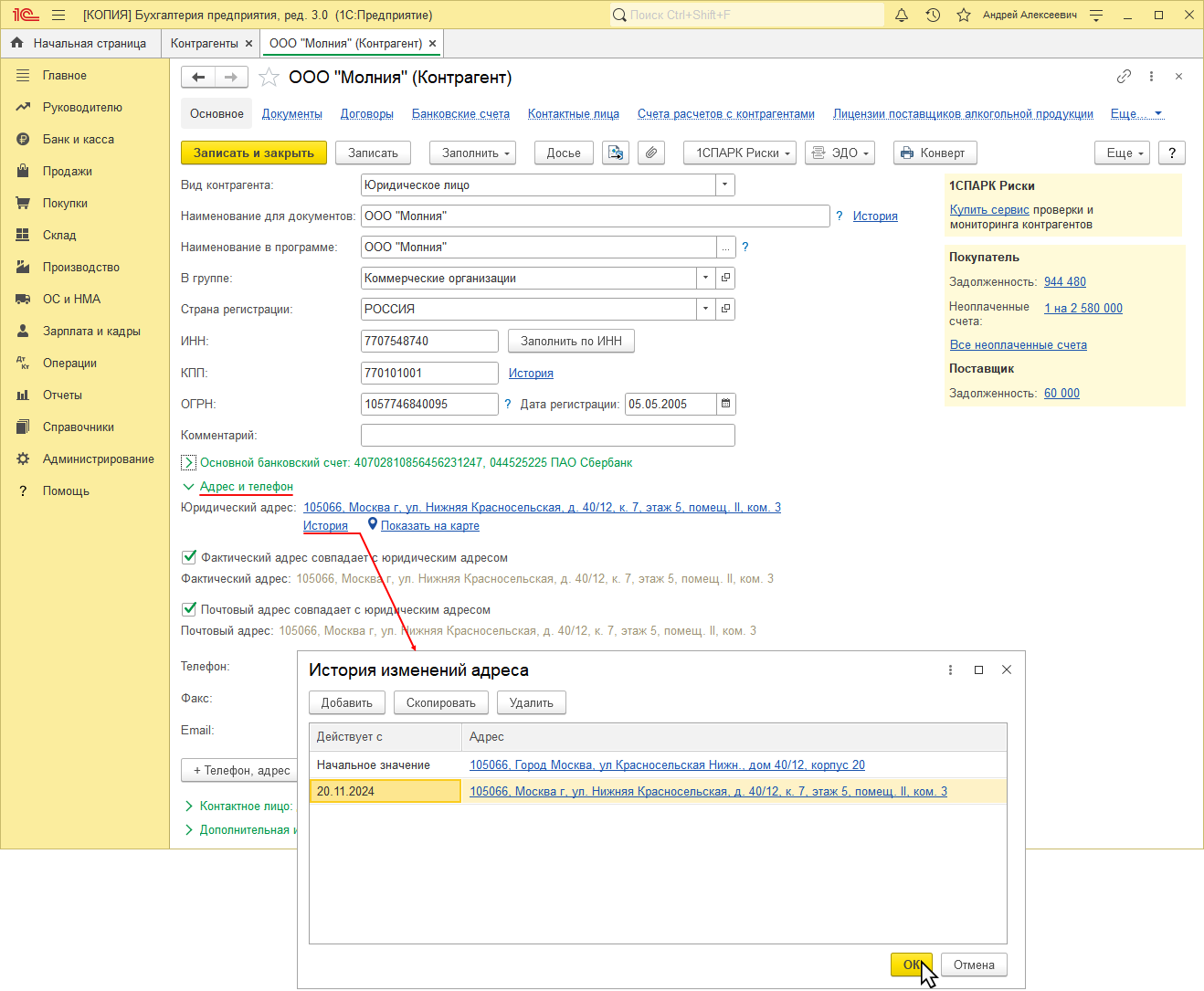Open the notifications bell icon
Image resolution: width=1204 pixels, height=991 pixels.
[x=902, y=15]
